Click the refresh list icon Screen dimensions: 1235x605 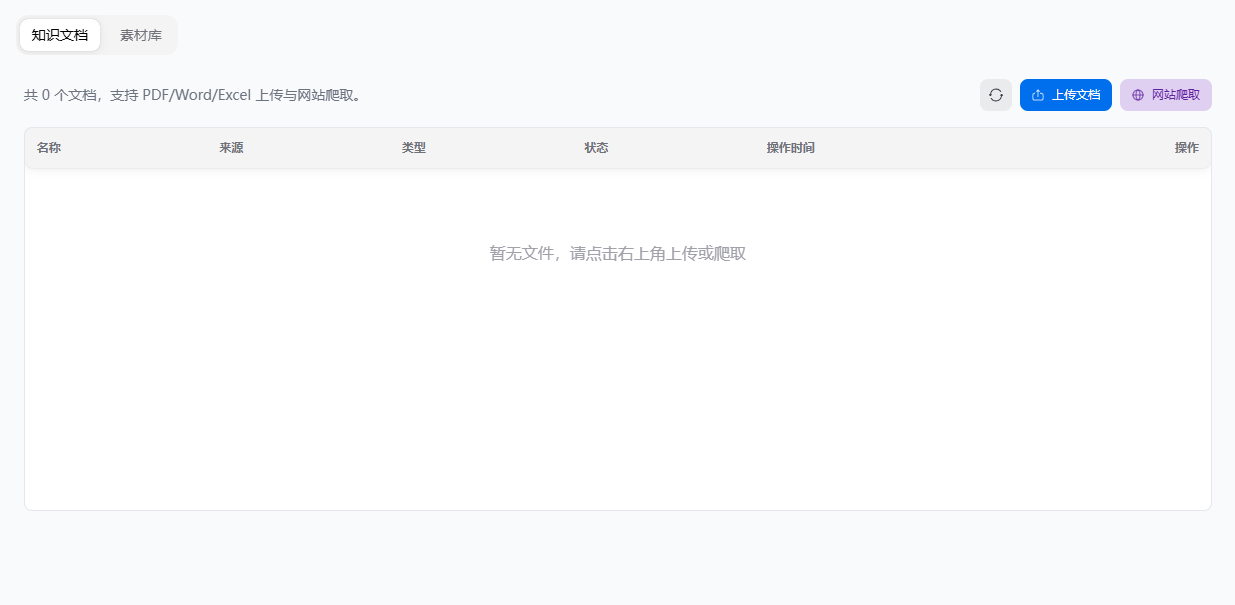coord(996,95)
